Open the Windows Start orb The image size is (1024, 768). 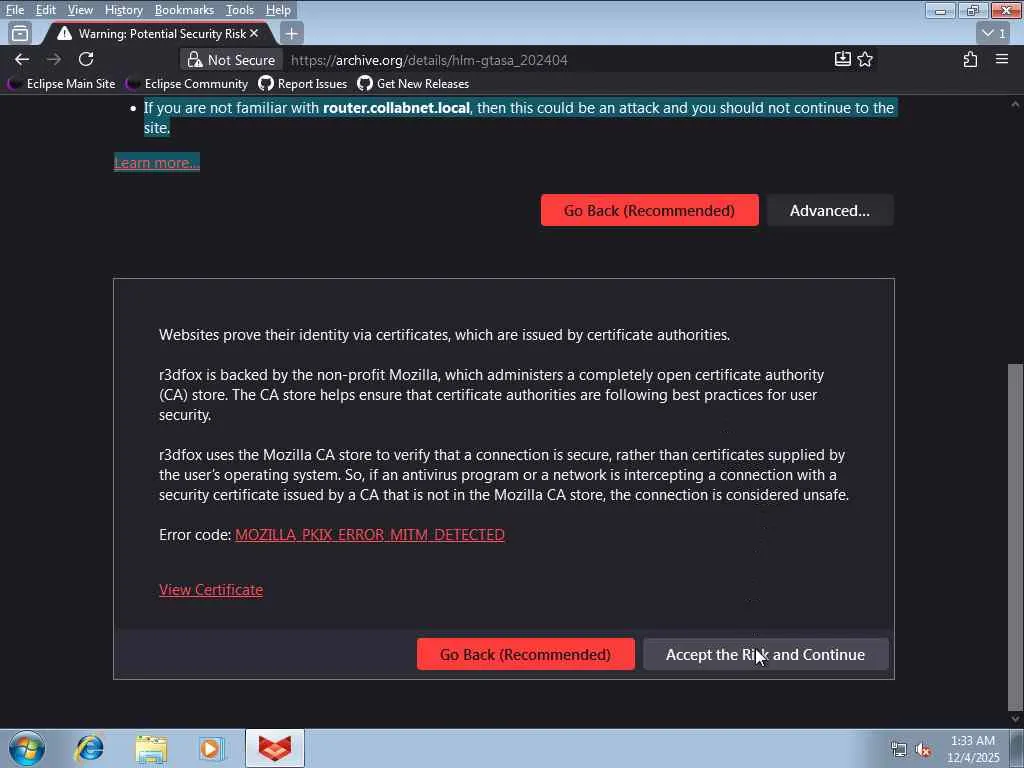[27, 748]
